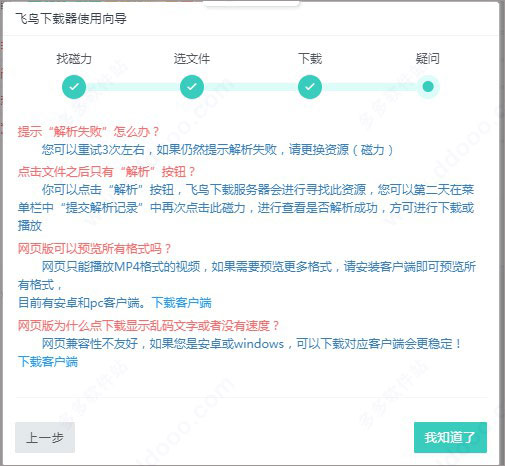Select the 找磁力 step label
Image resolution: width=505 pixels, height=466 pixels.
tap(74, 59)
